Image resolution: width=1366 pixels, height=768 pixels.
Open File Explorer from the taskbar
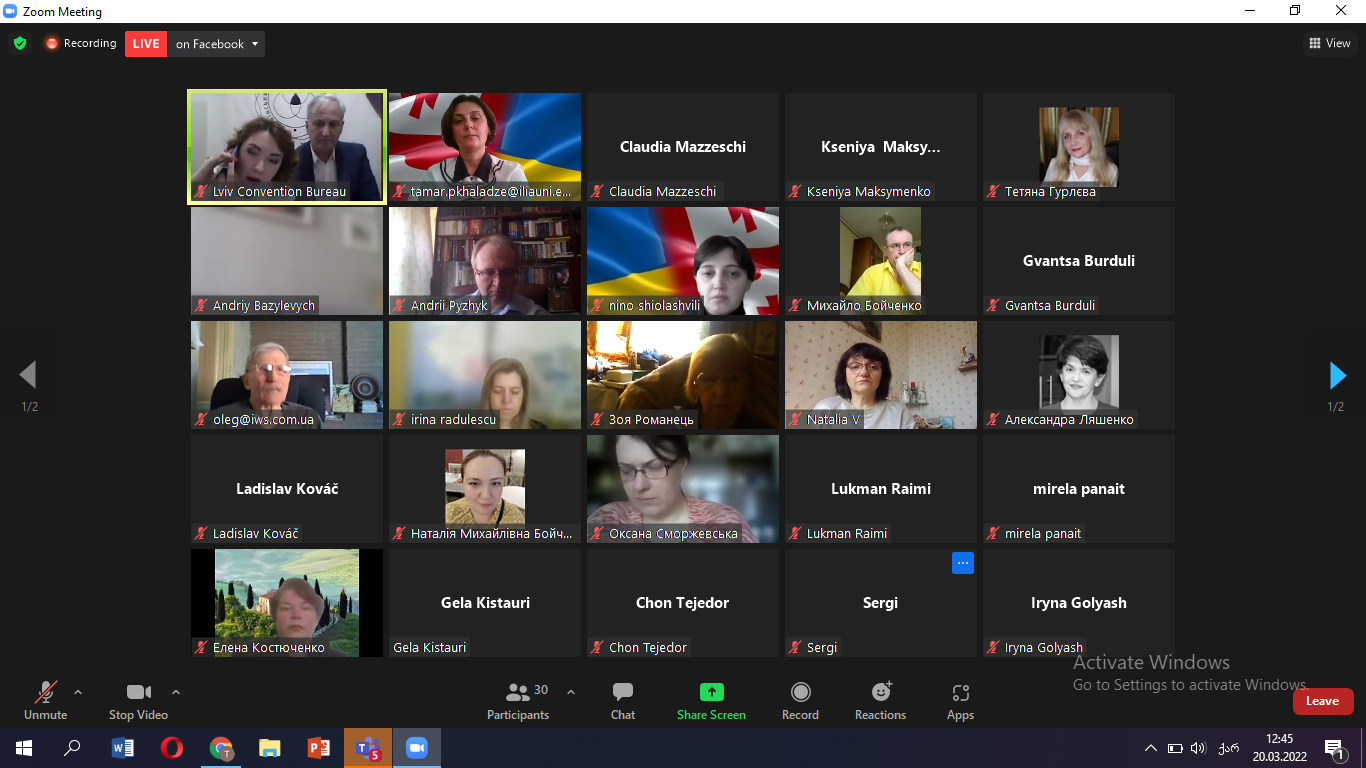[270, 748]
